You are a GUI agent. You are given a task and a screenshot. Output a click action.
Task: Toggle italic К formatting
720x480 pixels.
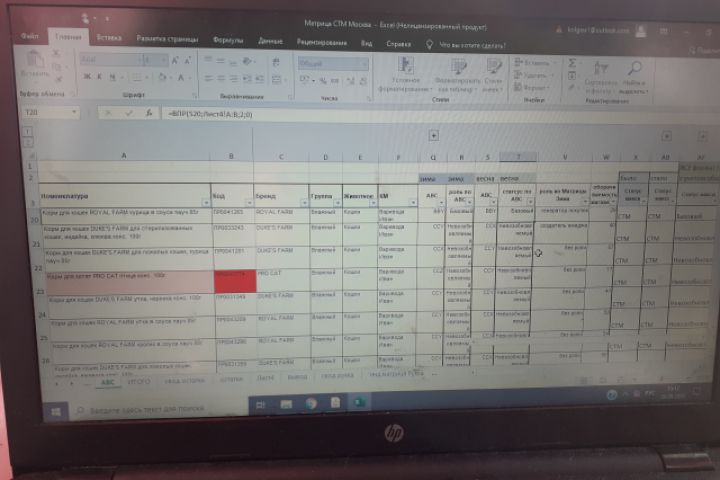click(99, 77)
